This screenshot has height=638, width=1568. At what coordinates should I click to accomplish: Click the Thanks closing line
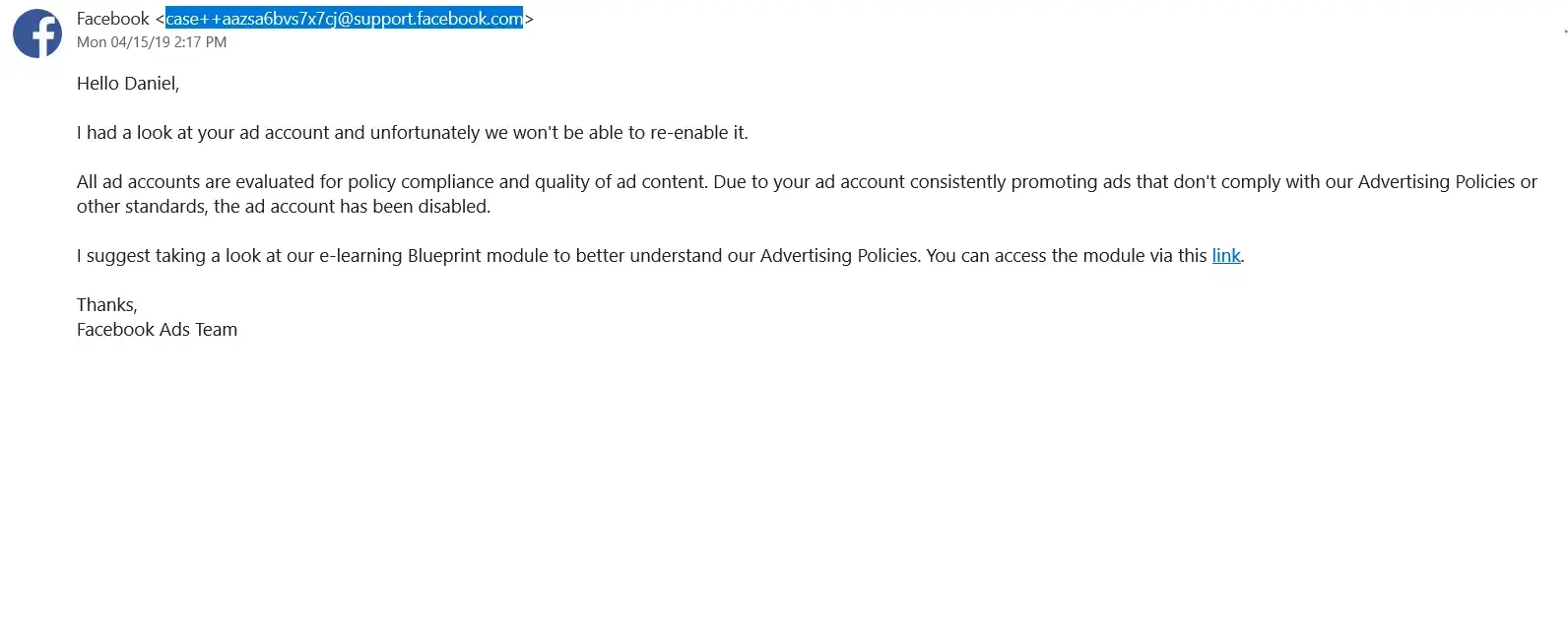106,305
